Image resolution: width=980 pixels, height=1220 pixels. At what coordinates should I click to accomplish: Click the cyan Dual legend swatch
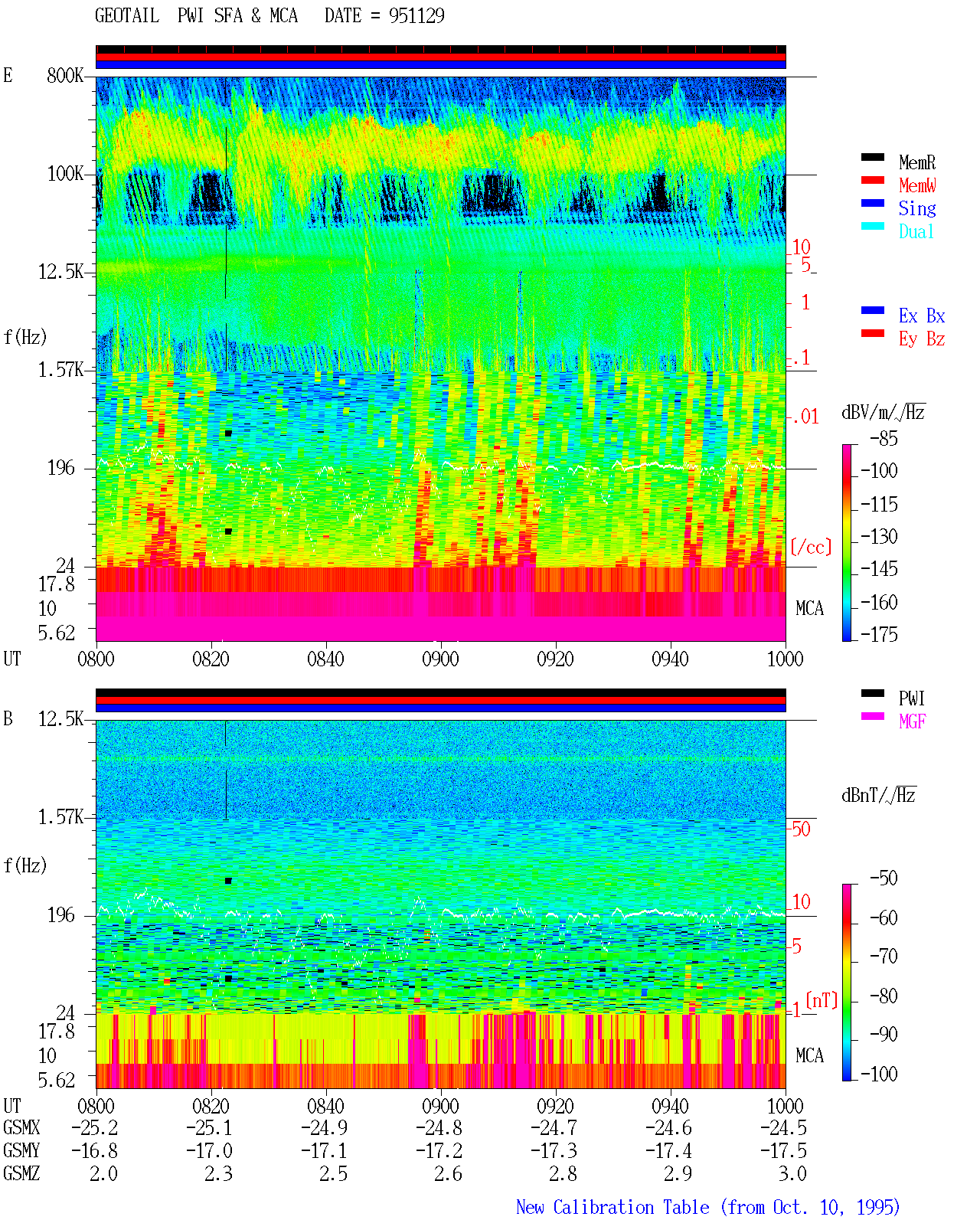tap(873, 227)
